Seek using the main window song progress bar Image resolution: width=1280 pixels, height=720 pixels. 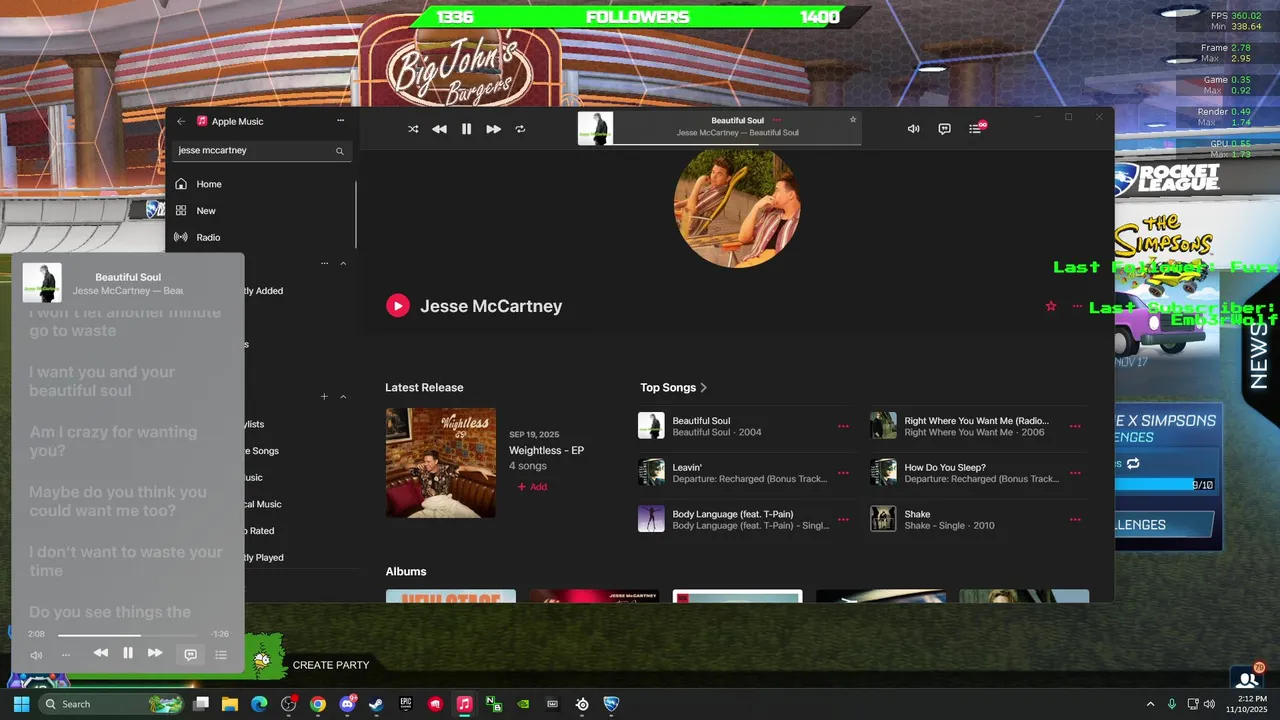coord(737,145)
